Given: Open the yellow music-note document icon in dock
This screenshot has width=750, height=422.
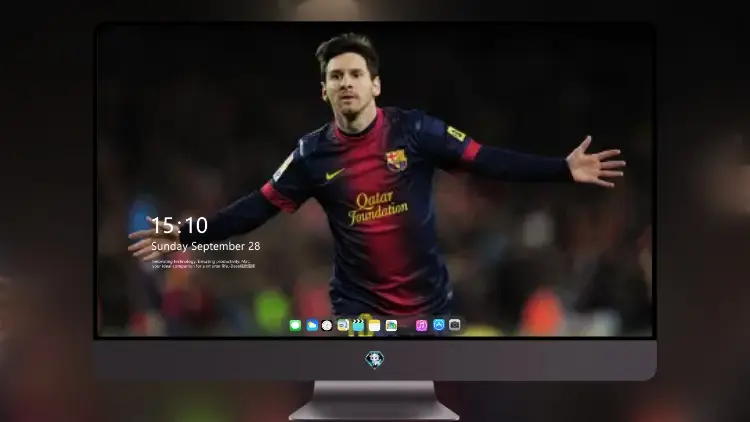Looking at the screenshot, I should point(343,325).
